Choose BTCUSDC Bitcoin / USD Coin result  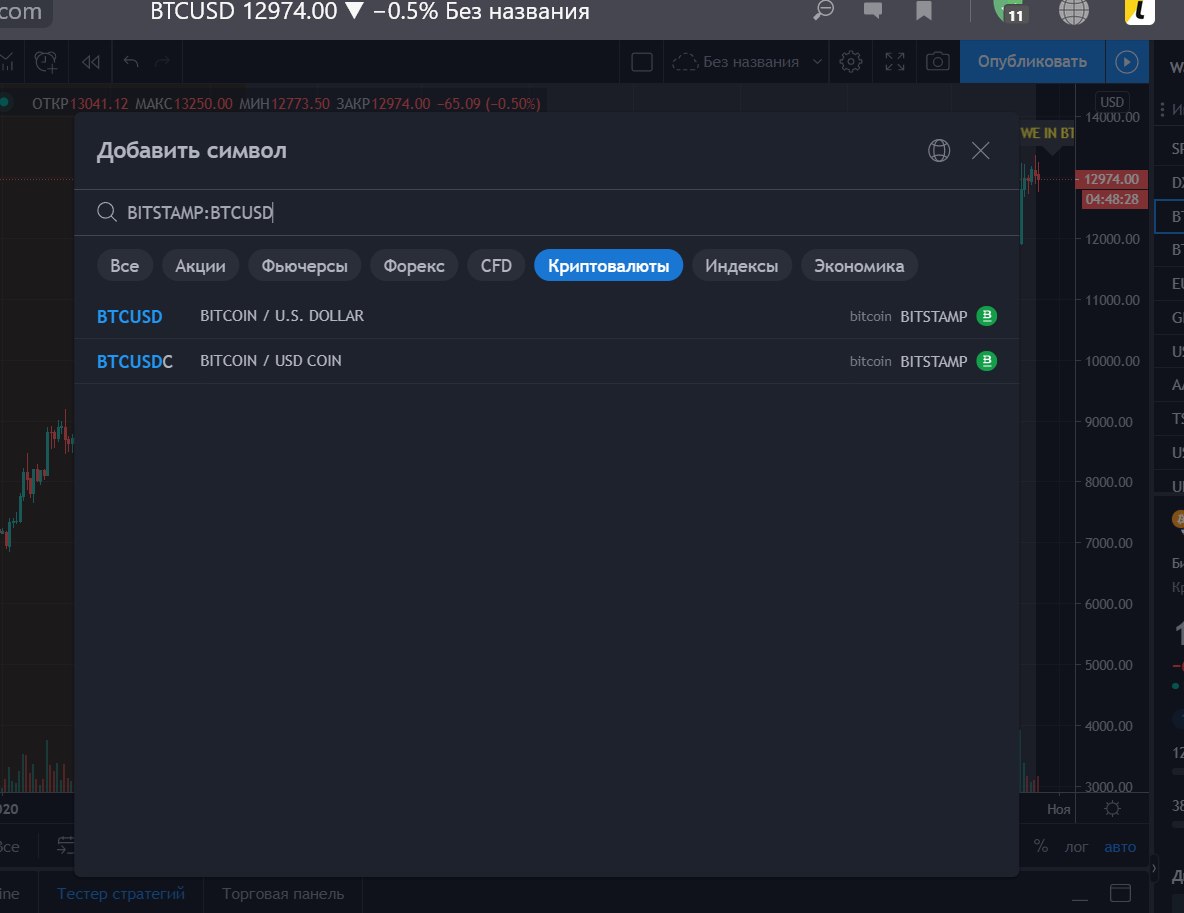coord(547,361)
